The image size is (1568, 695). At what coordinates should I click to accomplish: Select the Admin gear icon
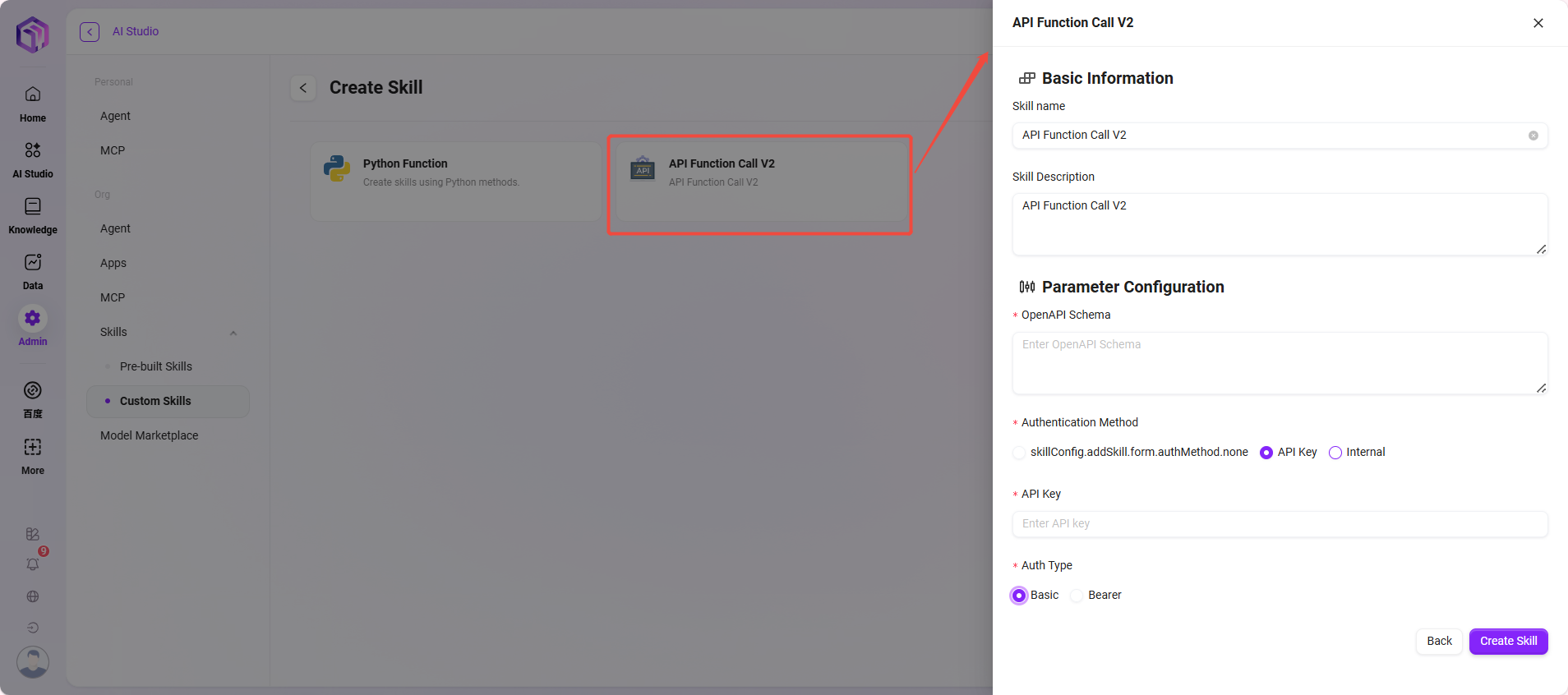(33, 318)
